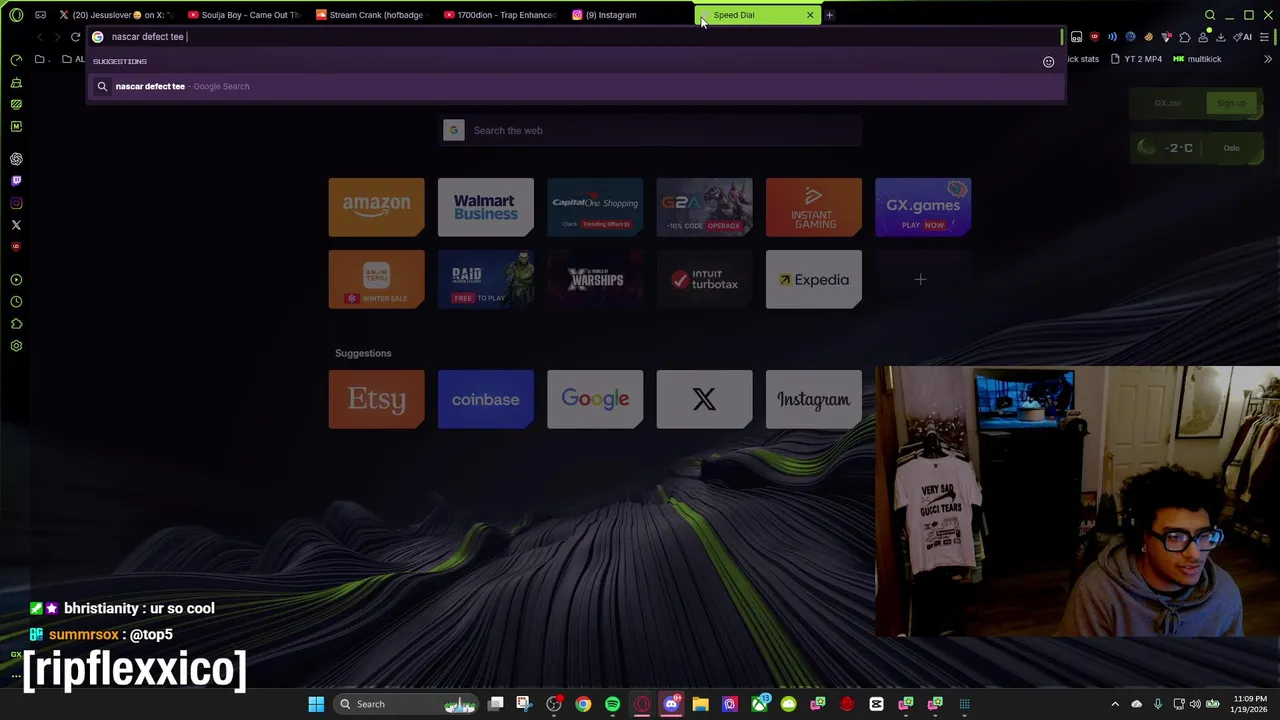Reload the current page
This screenshot has width=1280, height=720.
click(75, 37)
